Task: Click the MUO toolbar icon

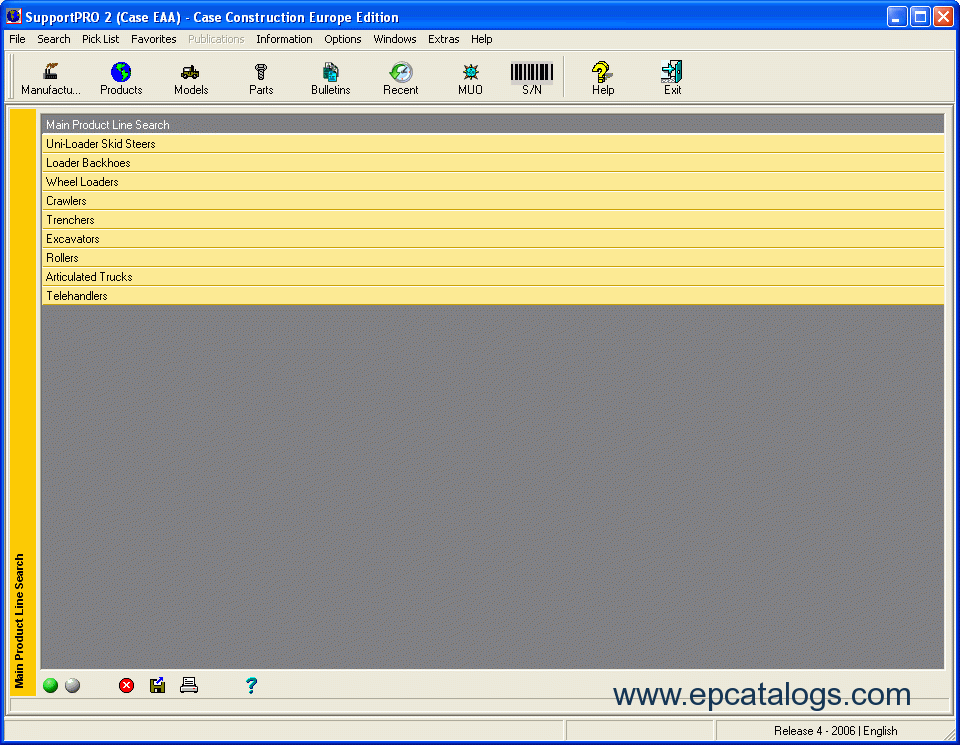Action: (x=470, y=78)
